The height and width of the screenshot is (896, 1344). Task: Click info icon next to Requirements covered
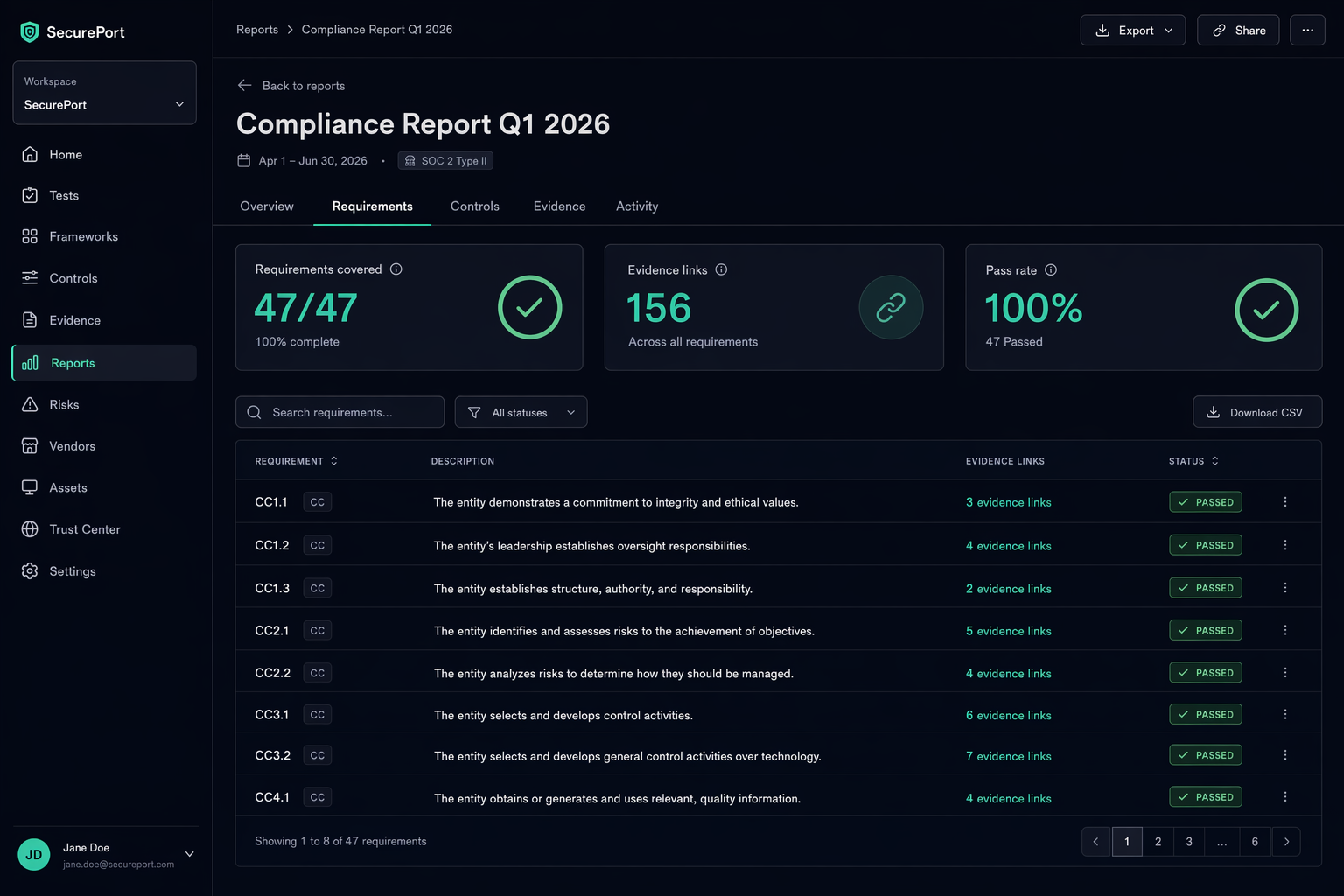click(x=396, y=269)
